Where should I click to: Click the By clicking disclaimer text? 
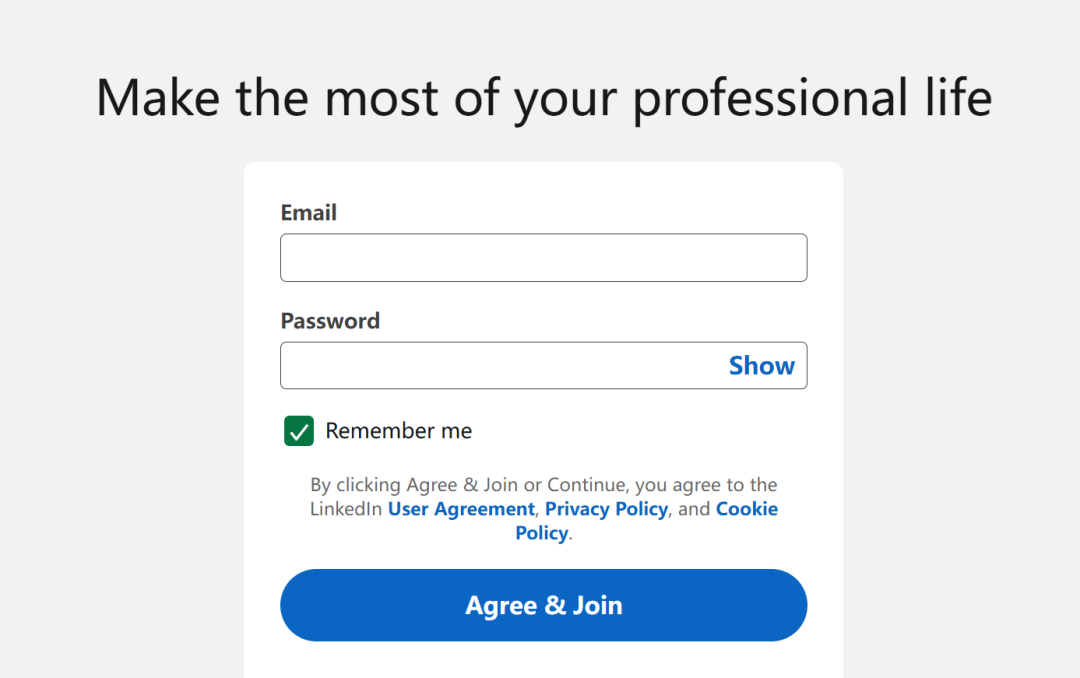[543, 485]
